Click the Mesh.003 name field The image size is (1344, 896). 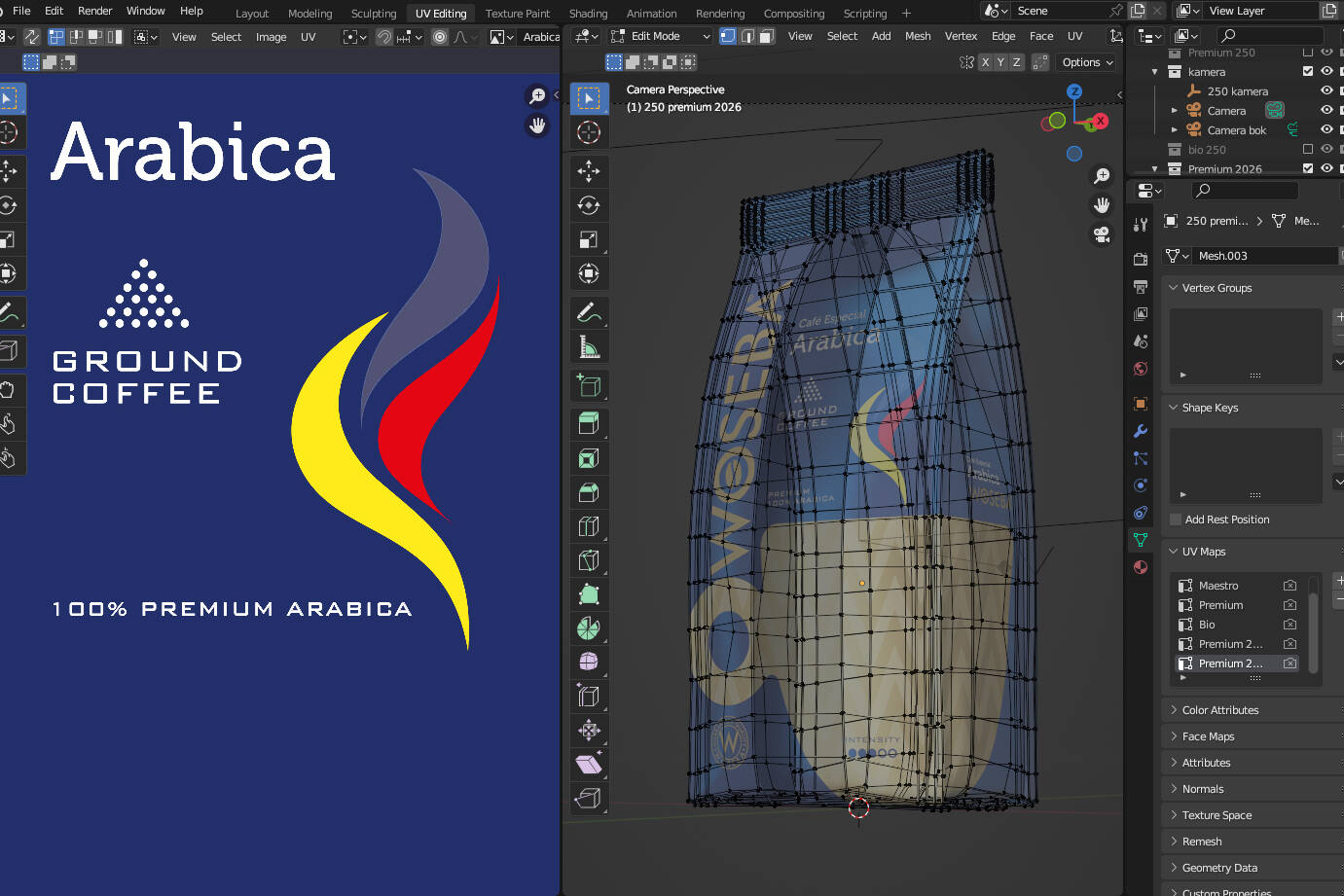[x=1265, y=256]
